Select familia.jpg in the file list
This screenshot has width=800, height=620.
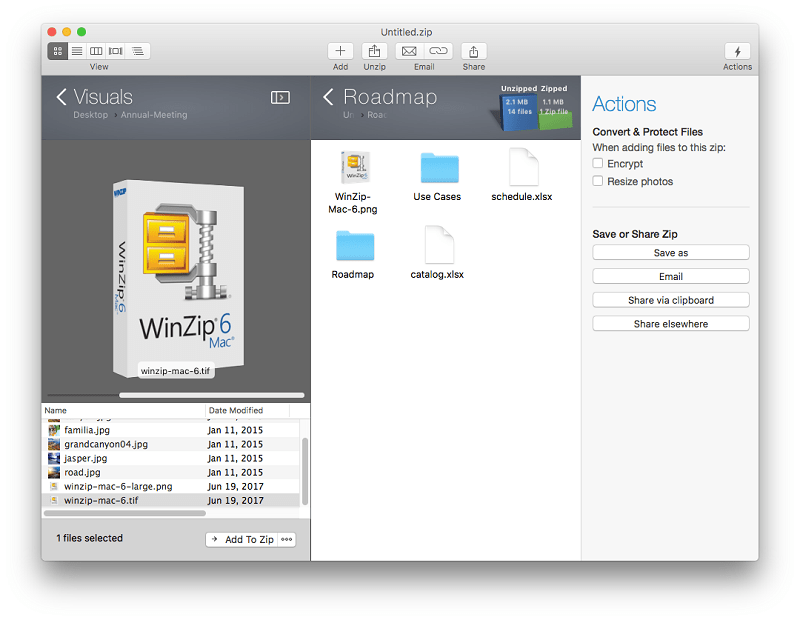(x=171, y=430)
